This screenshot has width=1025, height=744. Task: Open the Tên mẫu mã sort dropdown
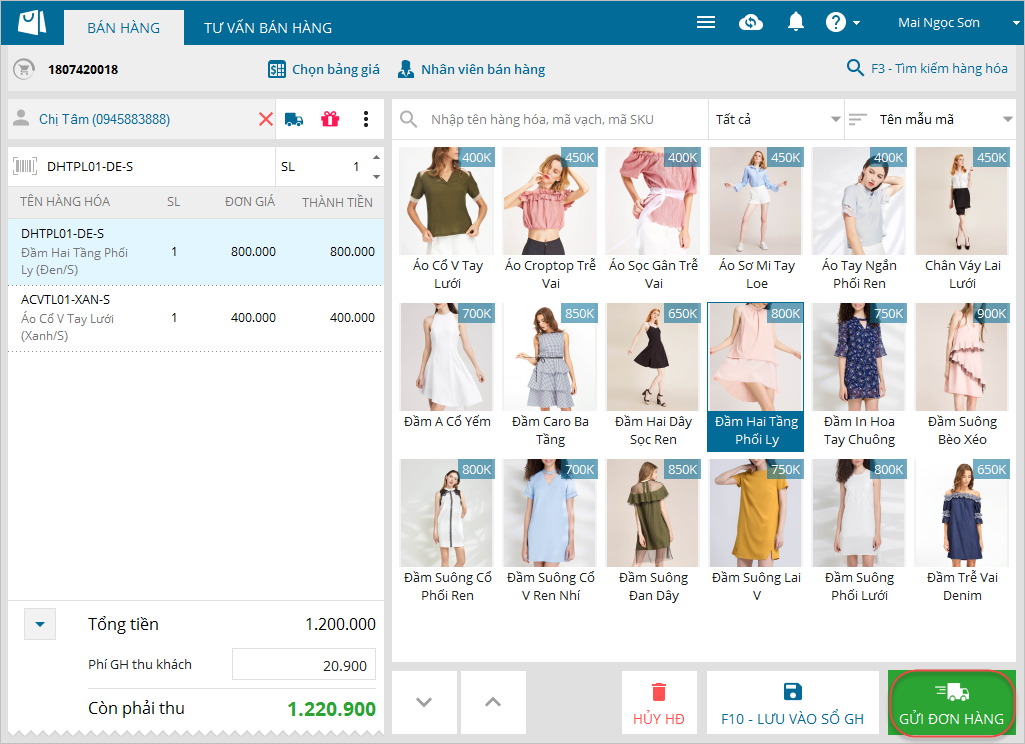click(x=931, y=119)
